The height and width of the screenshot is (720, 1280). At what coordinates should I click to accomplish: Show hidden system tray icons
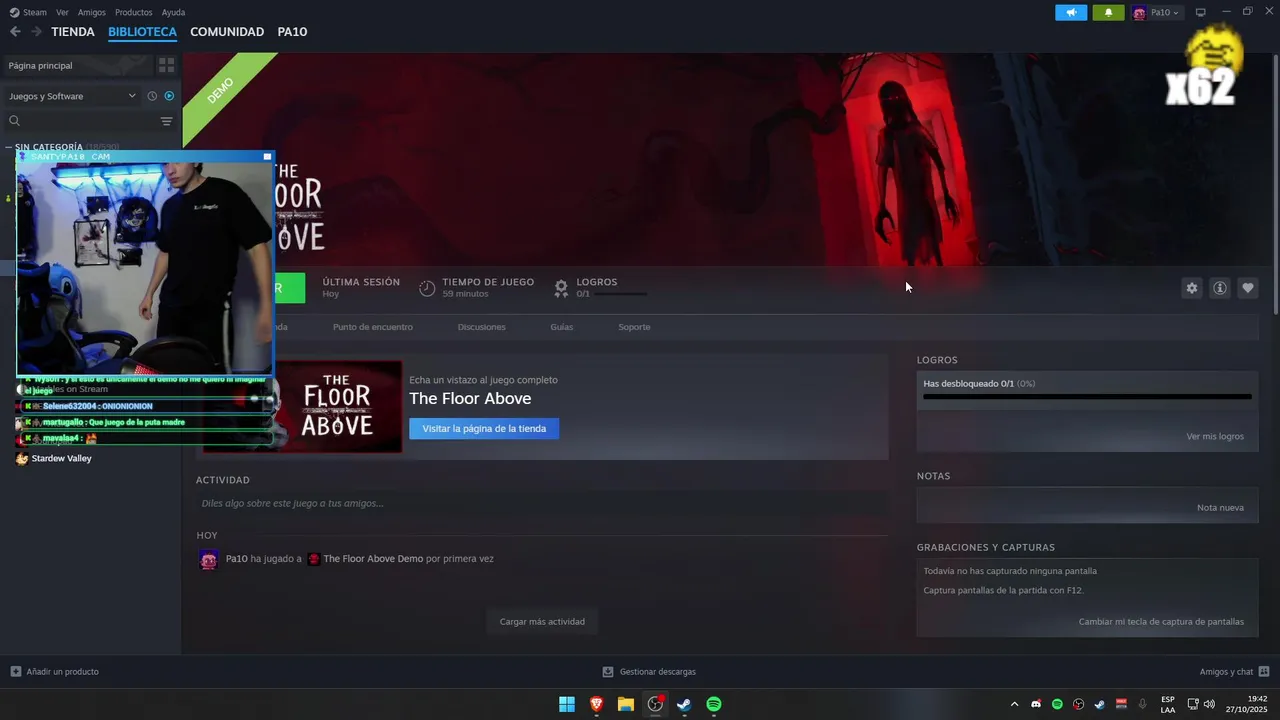click(x=1014, y=704)
